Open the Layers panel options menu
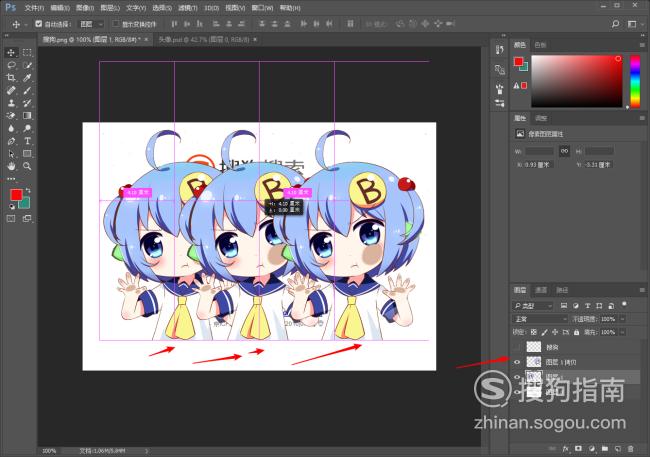 coord(642,290)
